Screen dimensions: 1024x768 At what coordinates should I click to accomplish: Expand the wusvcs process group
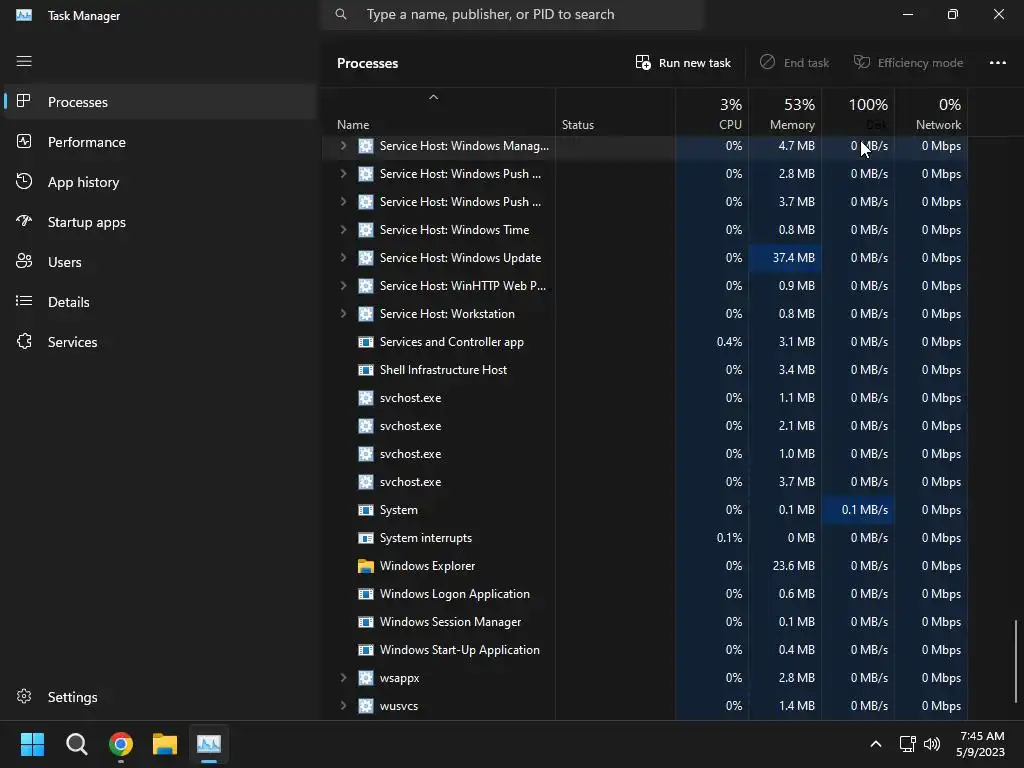[x=343, y=705]
